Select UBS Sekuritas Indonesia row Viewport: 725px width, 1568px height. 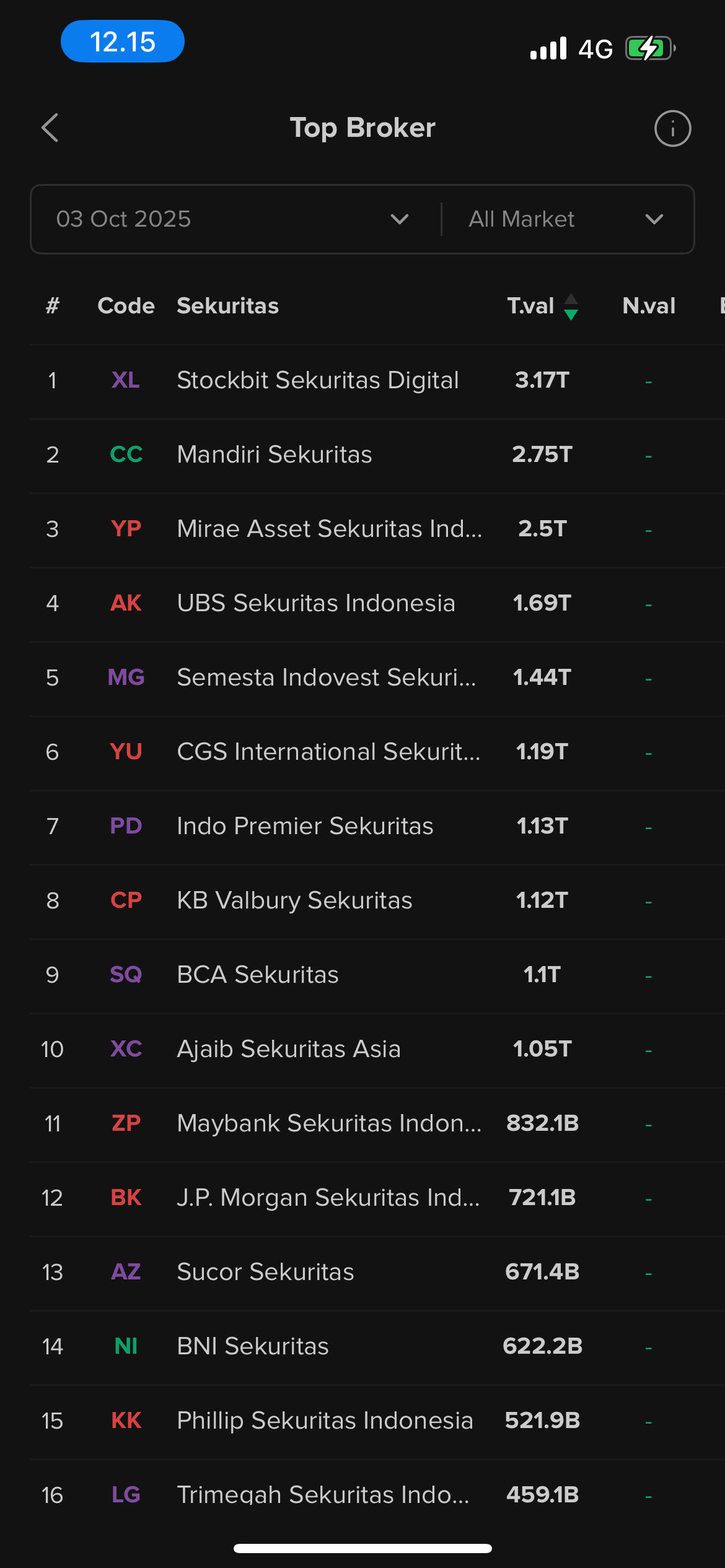pos(315,603)
